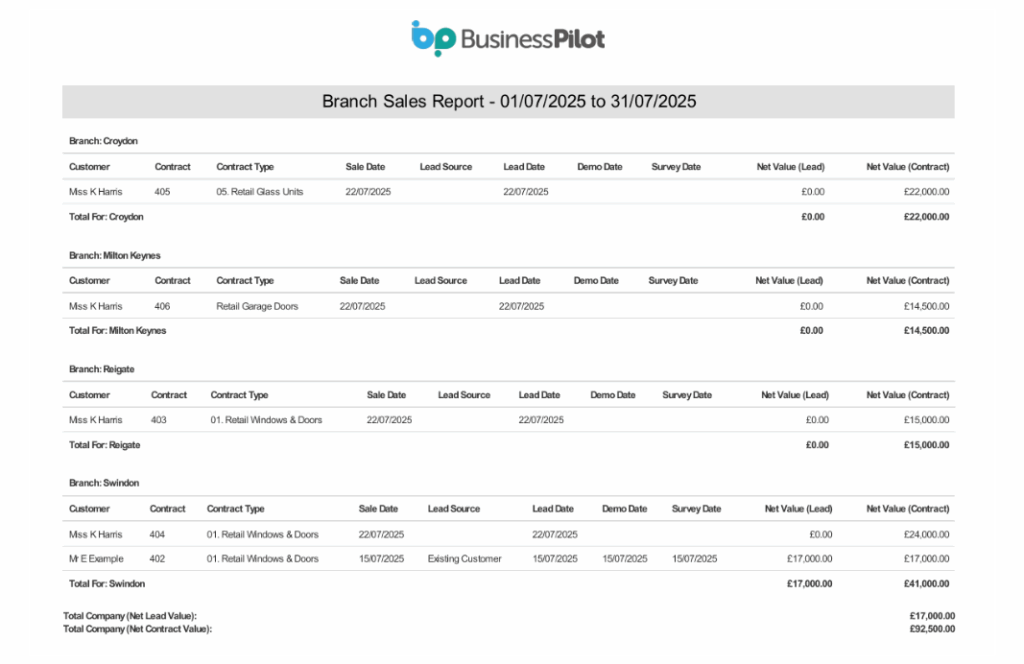Screen dimensions: 1024x664
Task: Select the Branch Sales Report title bar
Action: click(x=508, y=102)
